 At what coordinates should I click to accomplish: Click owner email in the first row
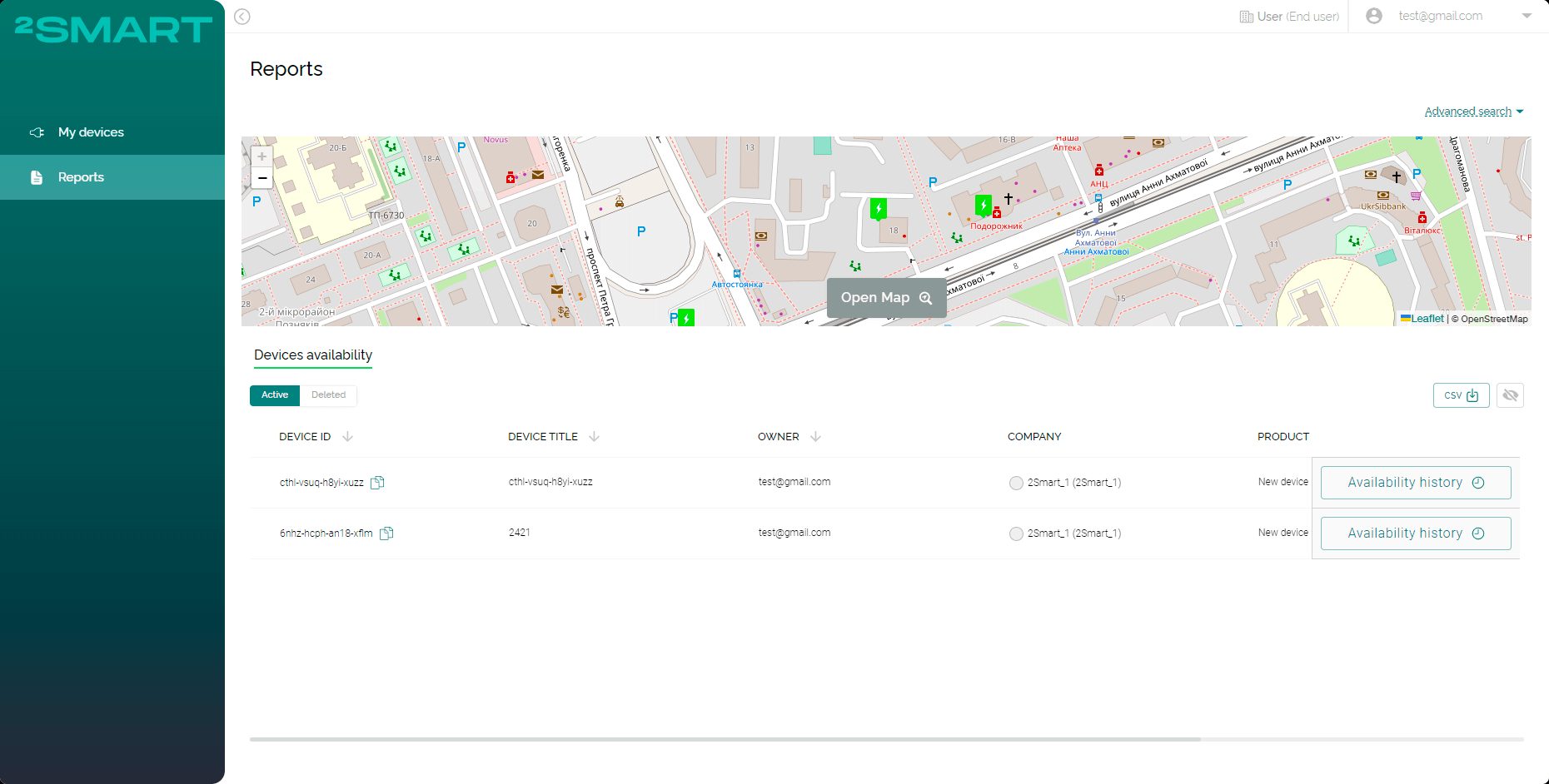pos(794,482)
